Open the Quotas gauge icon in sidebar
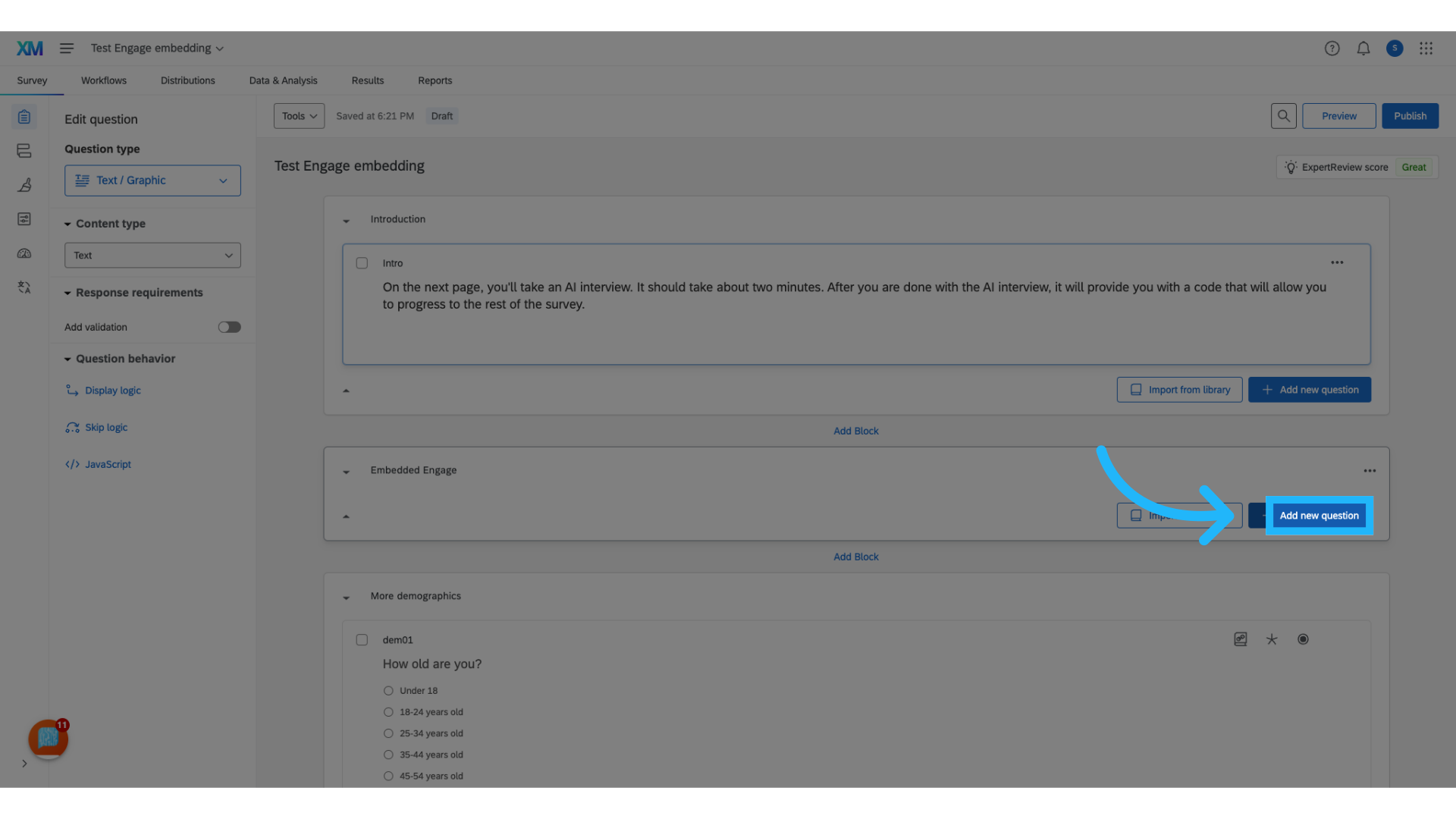 tap(24, 253)
